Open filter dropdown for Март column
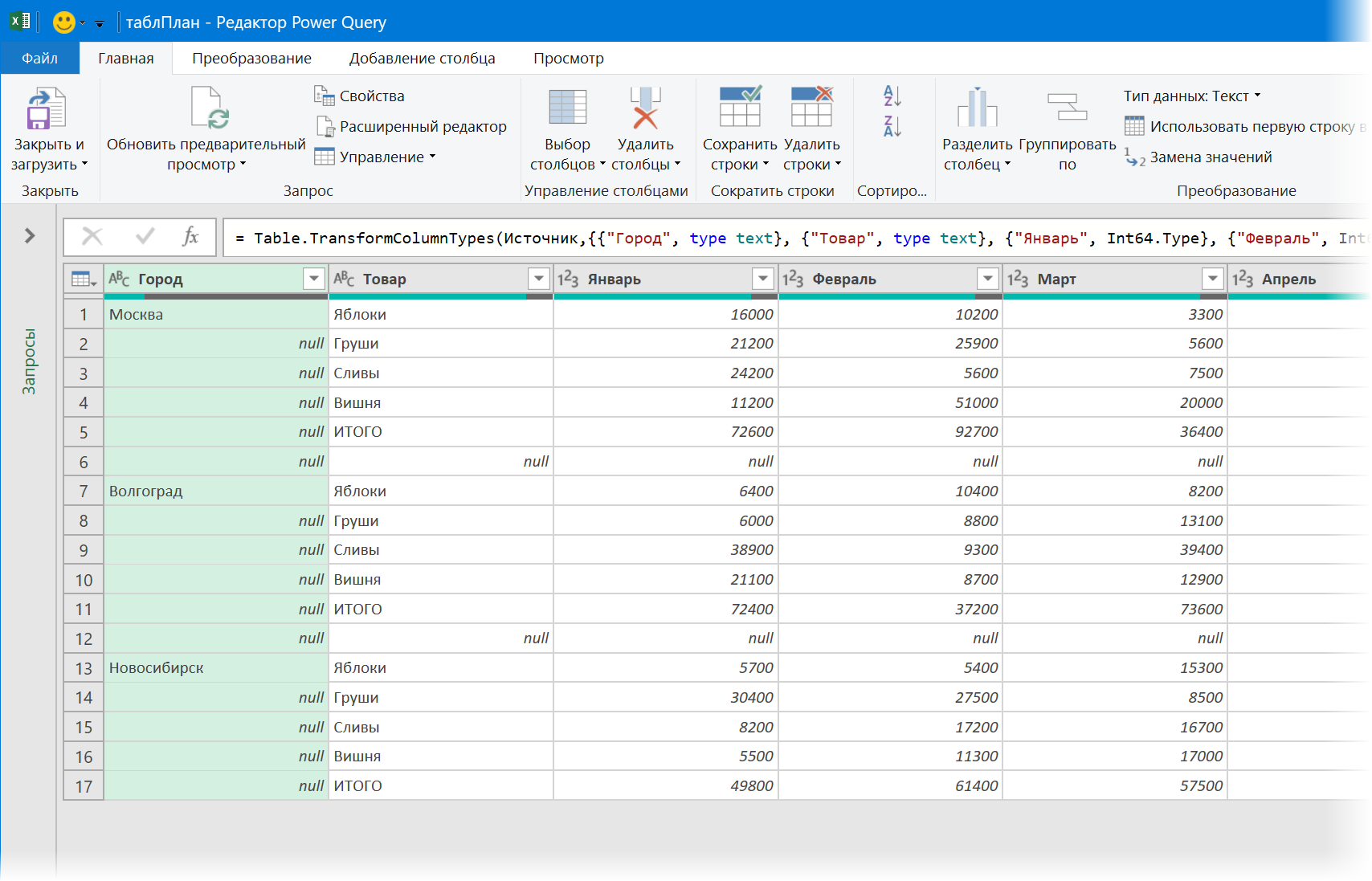Screen dimensions: 1372x881 1213,279
